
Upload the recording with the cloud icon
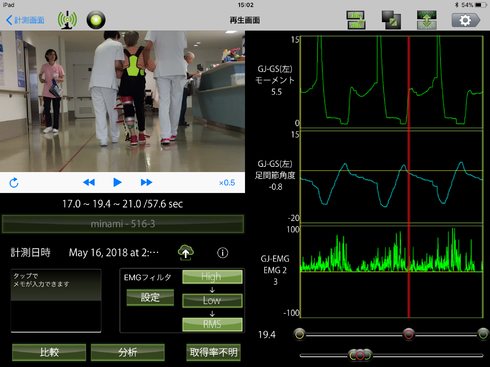click(x=186, y=252)
